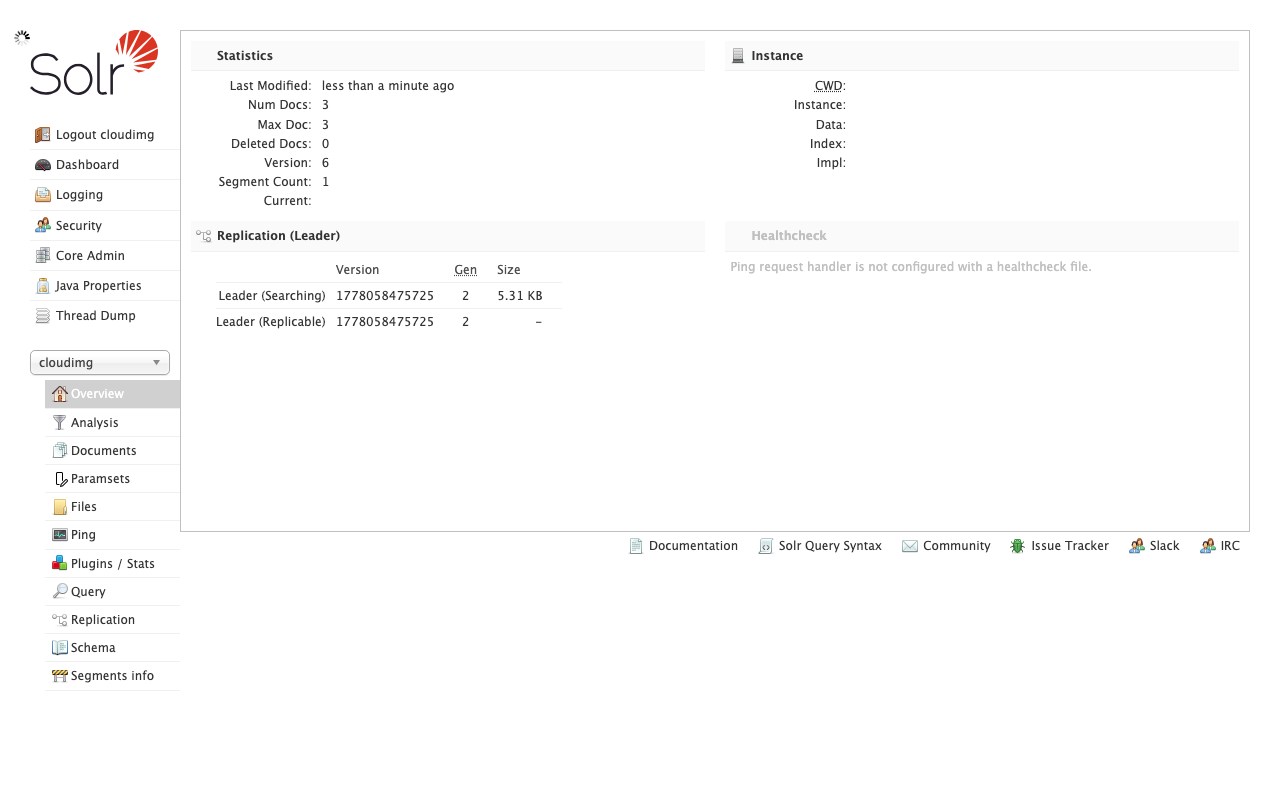
Task: Click the Solr logo
Action: tap(94, 63)
